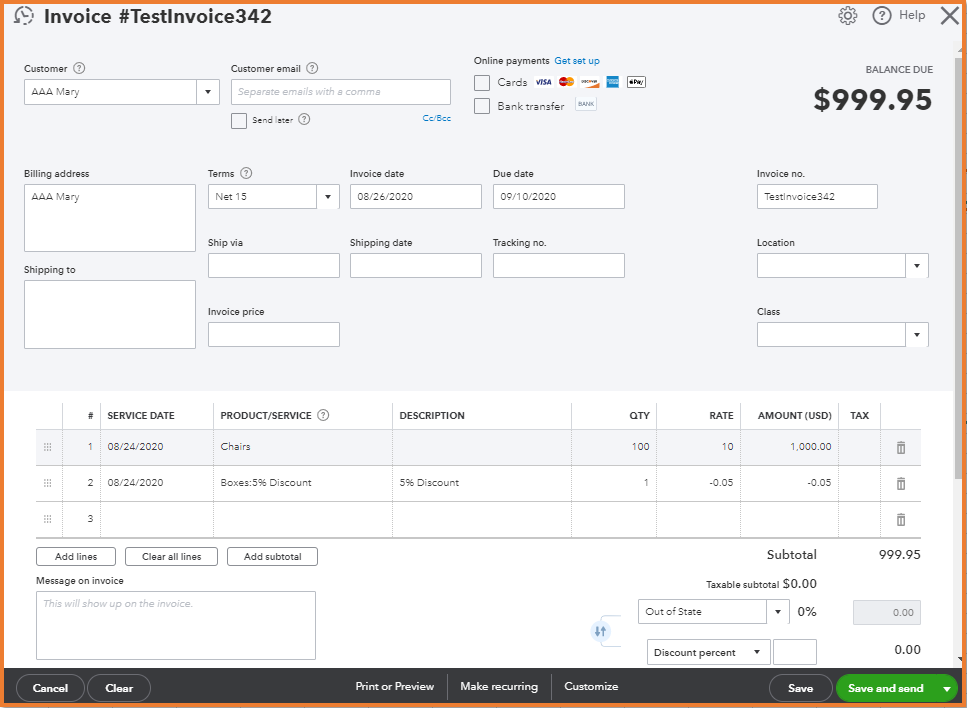Click Print or Preview
This screenshot has width=967, height=708.
click(x=395, y=686)
